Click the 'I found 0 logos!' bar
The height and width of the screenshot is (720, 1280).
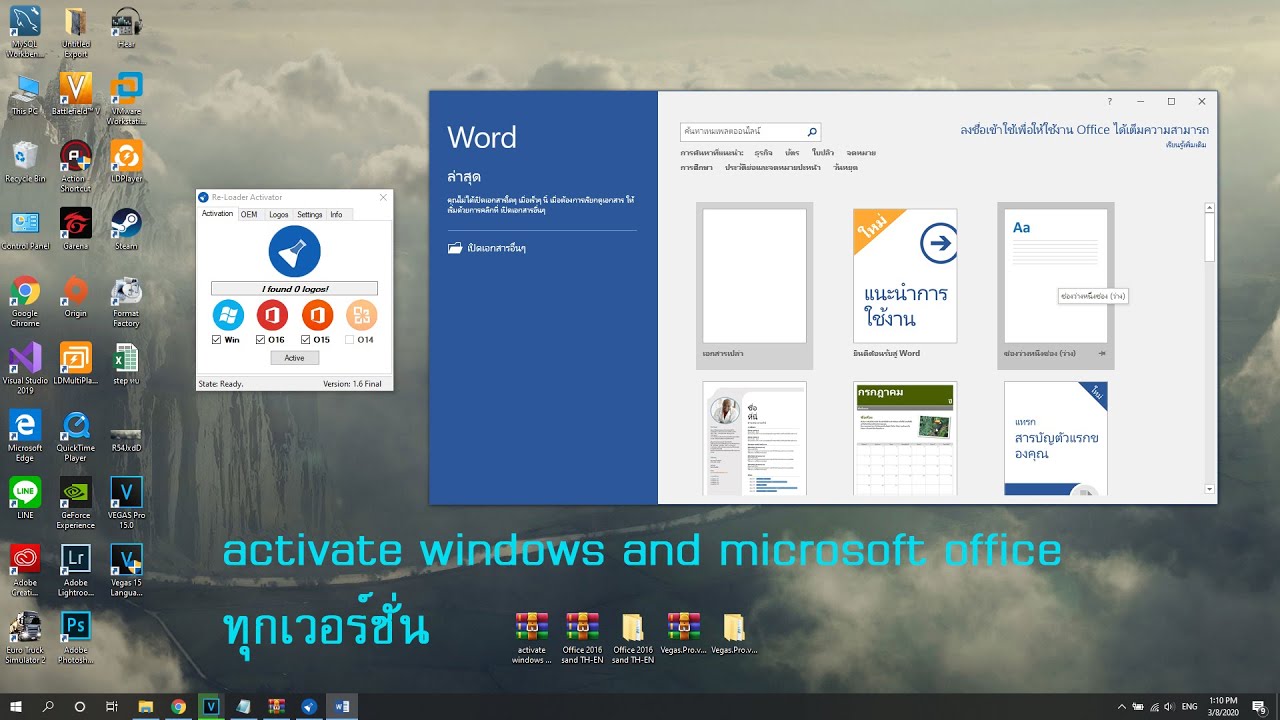pyautogui.click(x=294, y=288)
